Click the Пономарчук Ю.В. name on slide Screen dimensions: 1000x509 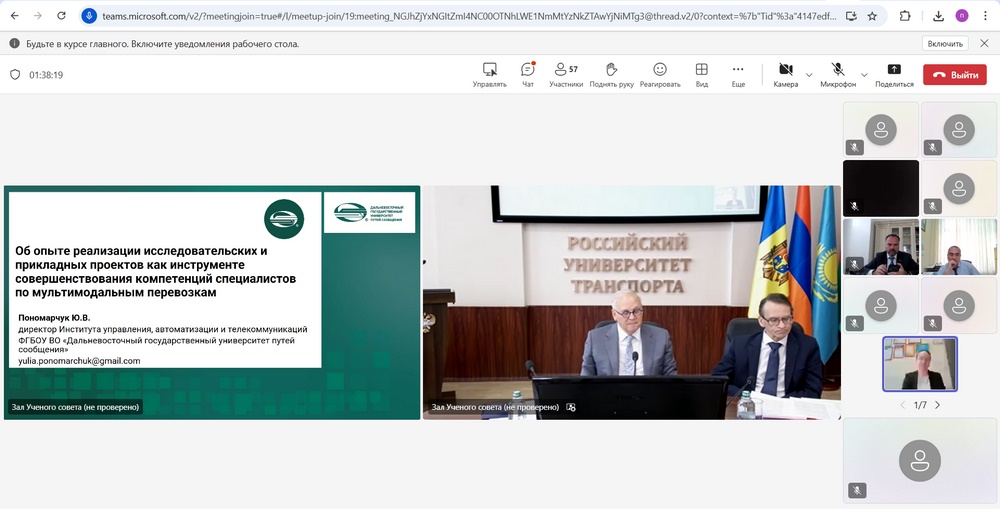(x=55, y=318)
